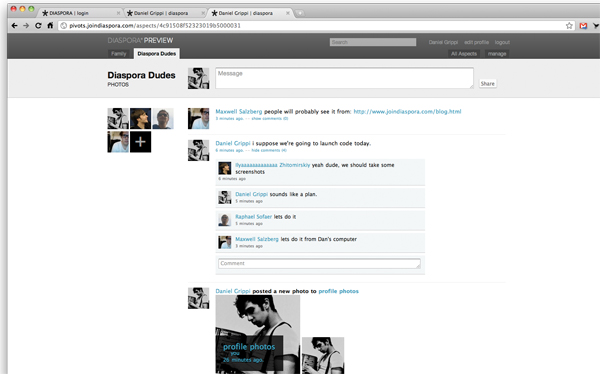
Task: Show comments on Maxwell Salzberg's post
Action: [x=270, y=119]
